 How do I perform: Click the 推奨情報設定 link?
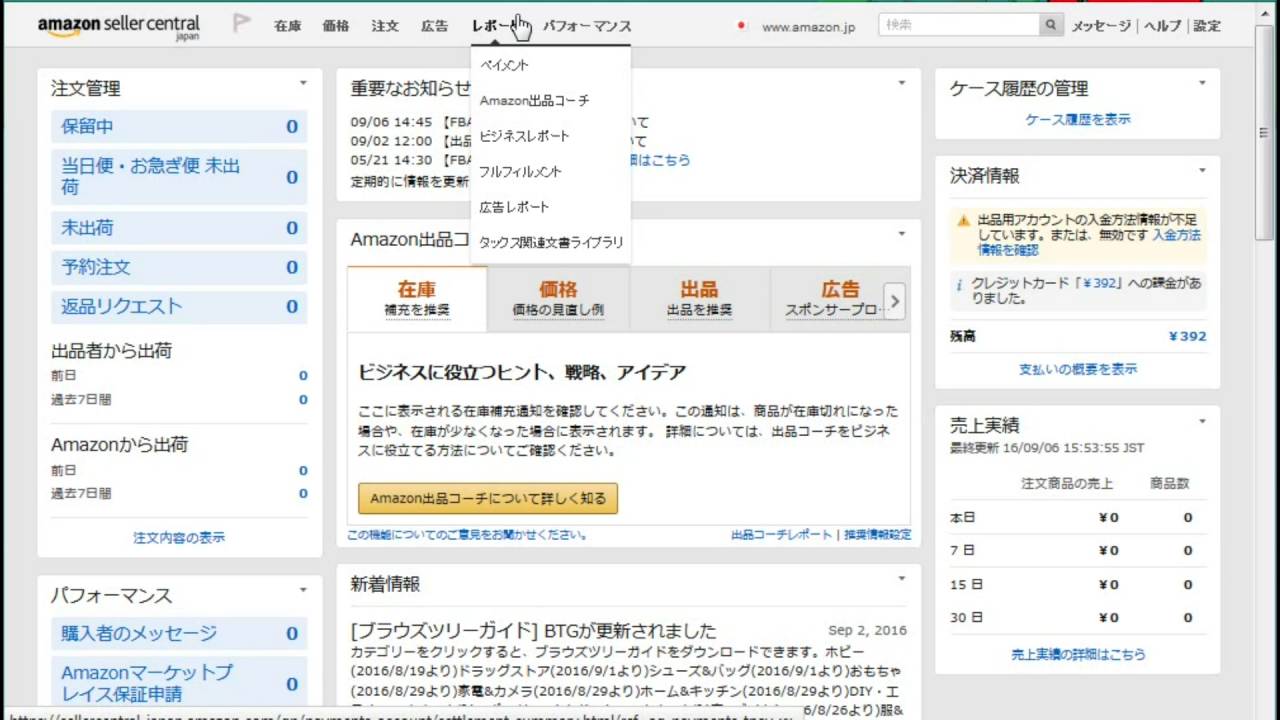[877, 535]
